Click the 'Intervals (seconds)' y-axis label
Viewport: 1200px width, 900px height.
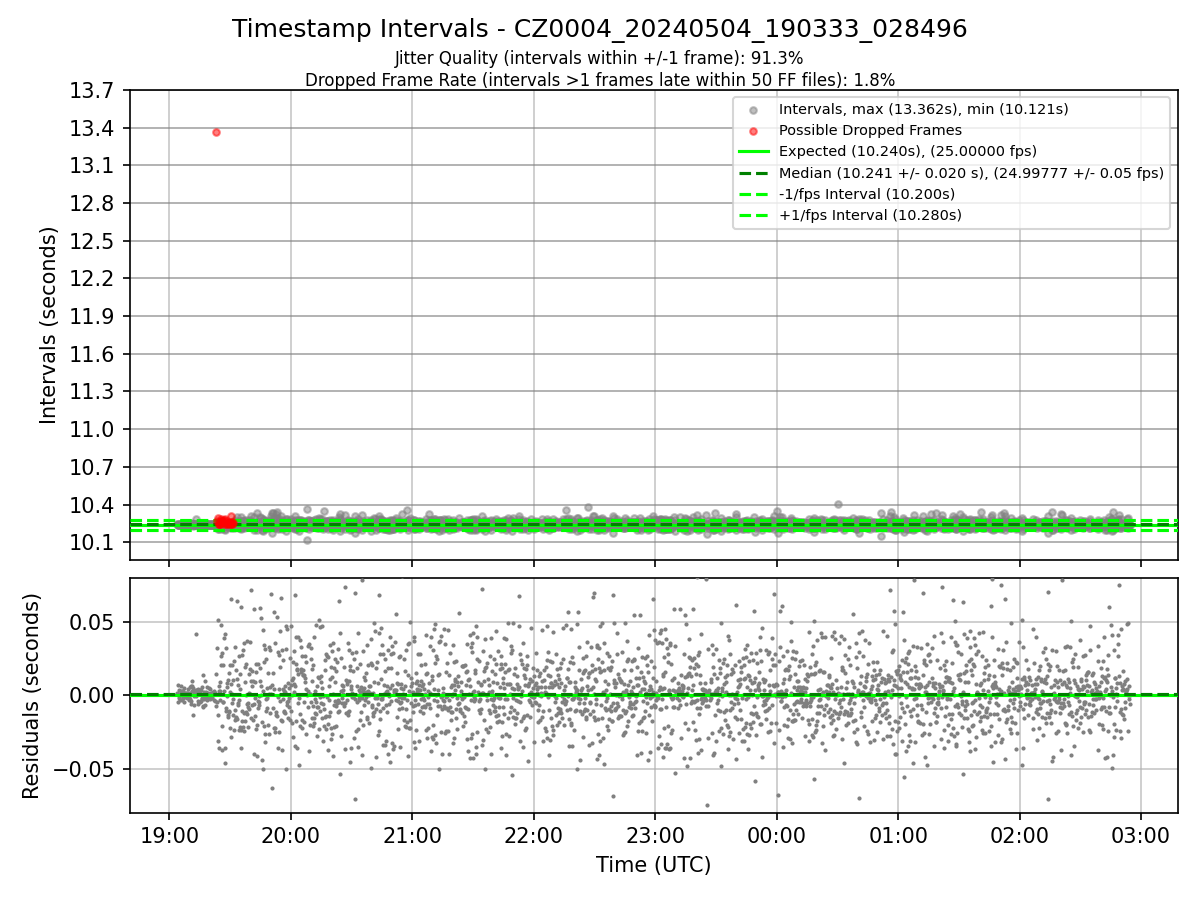pos(49,325)
